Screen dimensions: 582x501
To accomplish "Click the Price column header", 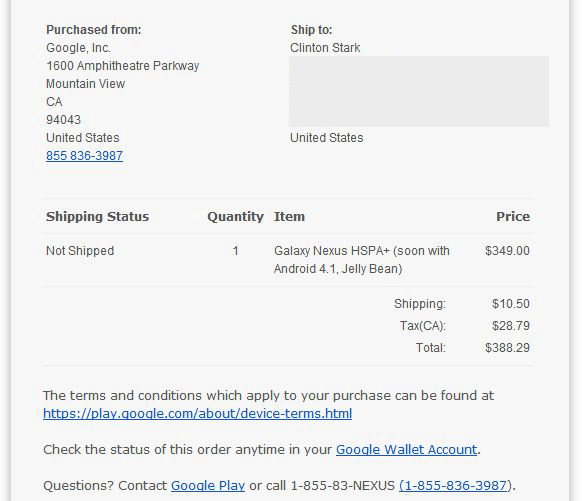I will coord(513,216).
